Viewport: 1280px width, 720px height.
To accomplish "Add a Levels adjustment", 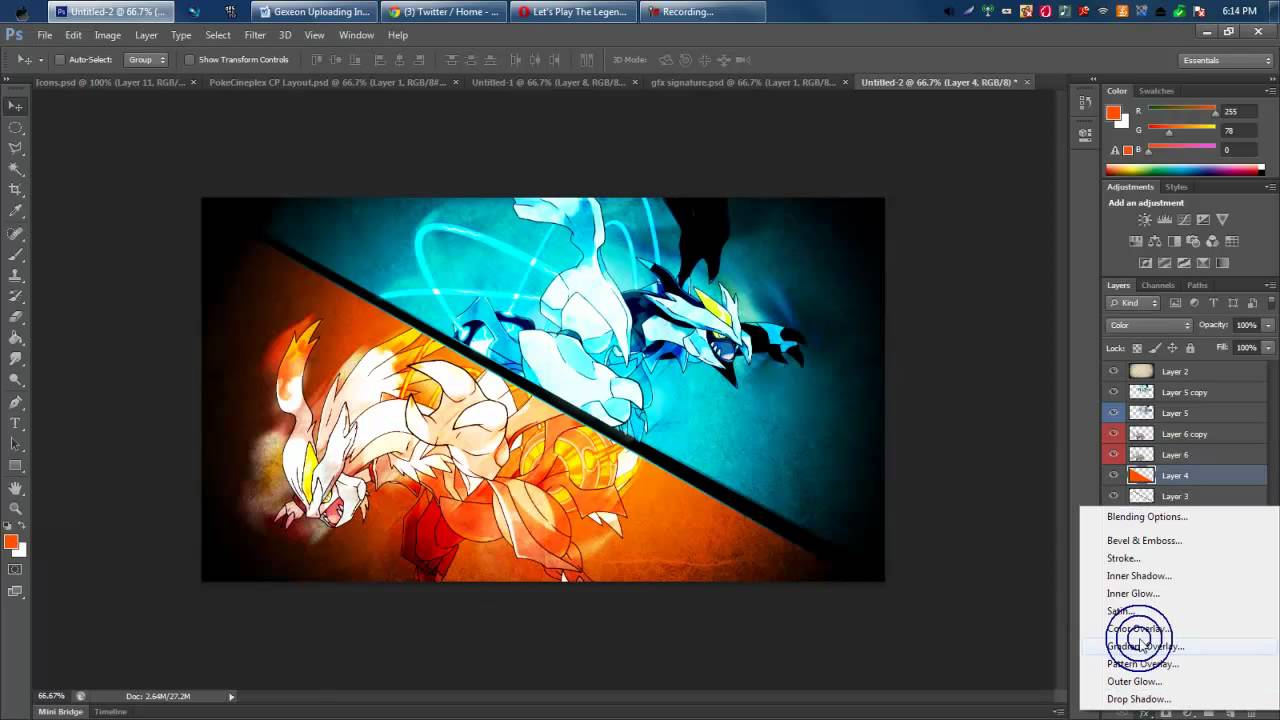I will pos(1164,220).
